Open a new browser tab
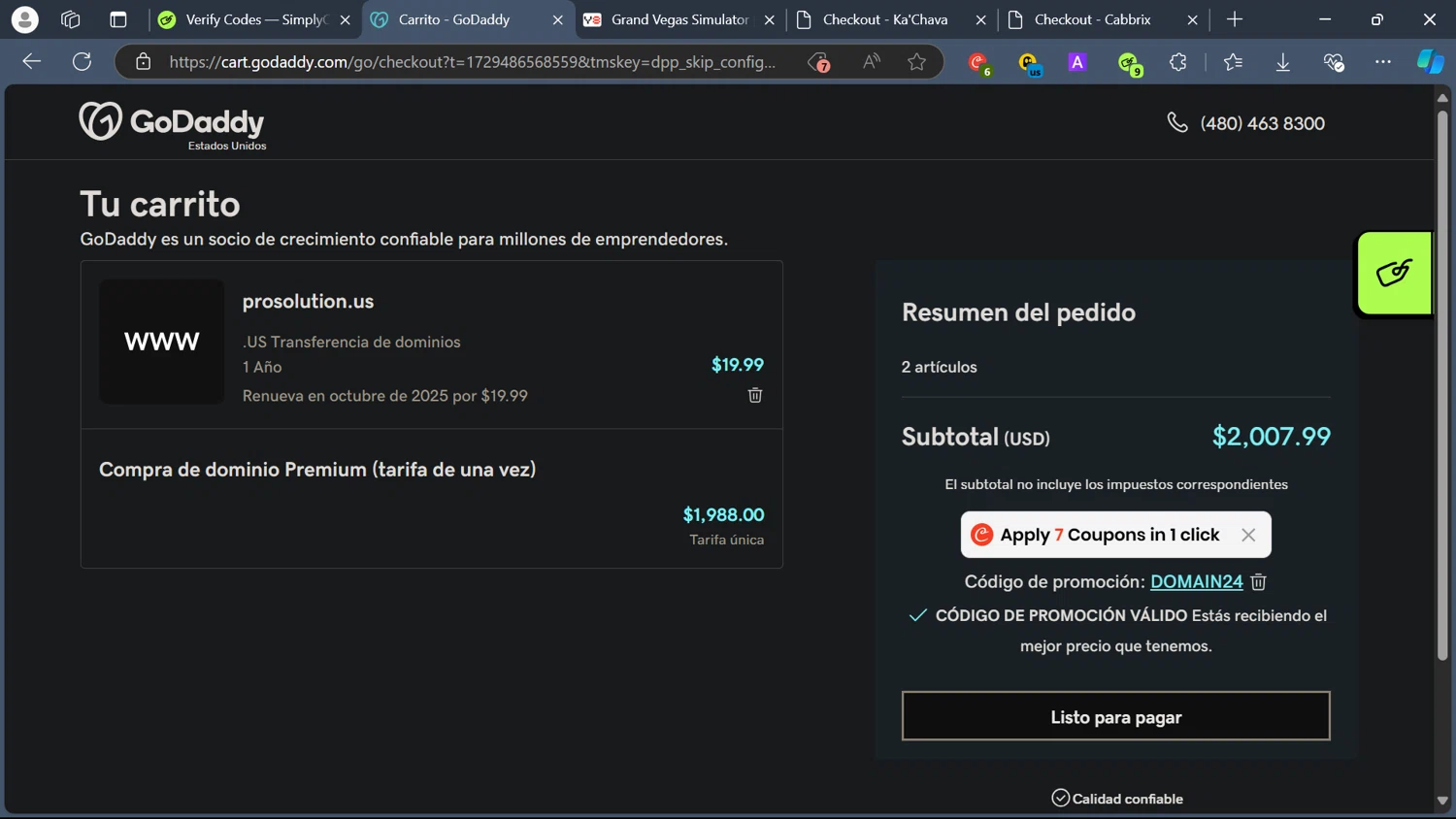The image size is (1456, 819). tap(1235, 19)
